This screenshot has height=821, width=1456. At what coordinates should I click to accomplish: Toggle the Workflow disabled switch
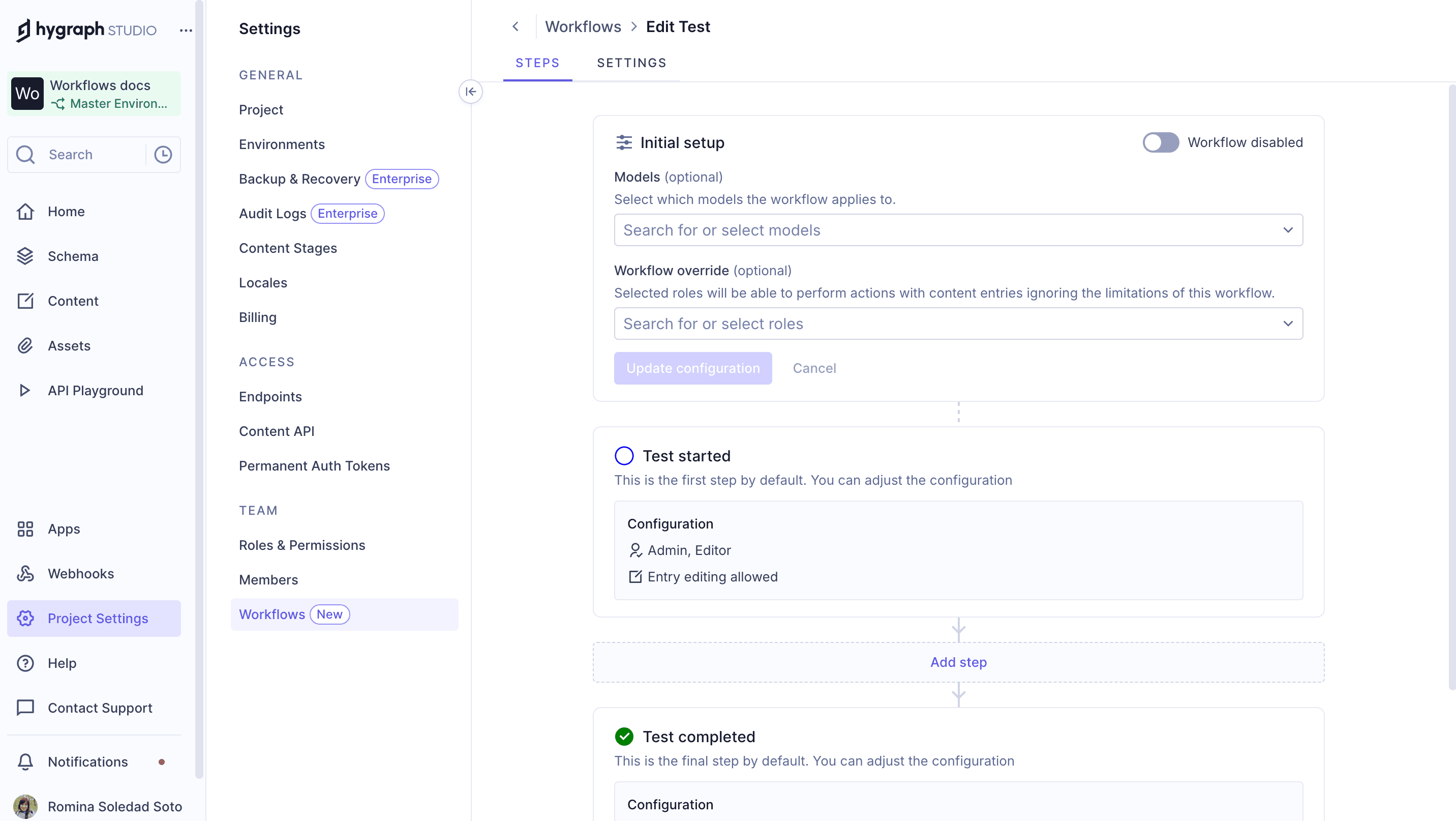tap(1161, 142)
